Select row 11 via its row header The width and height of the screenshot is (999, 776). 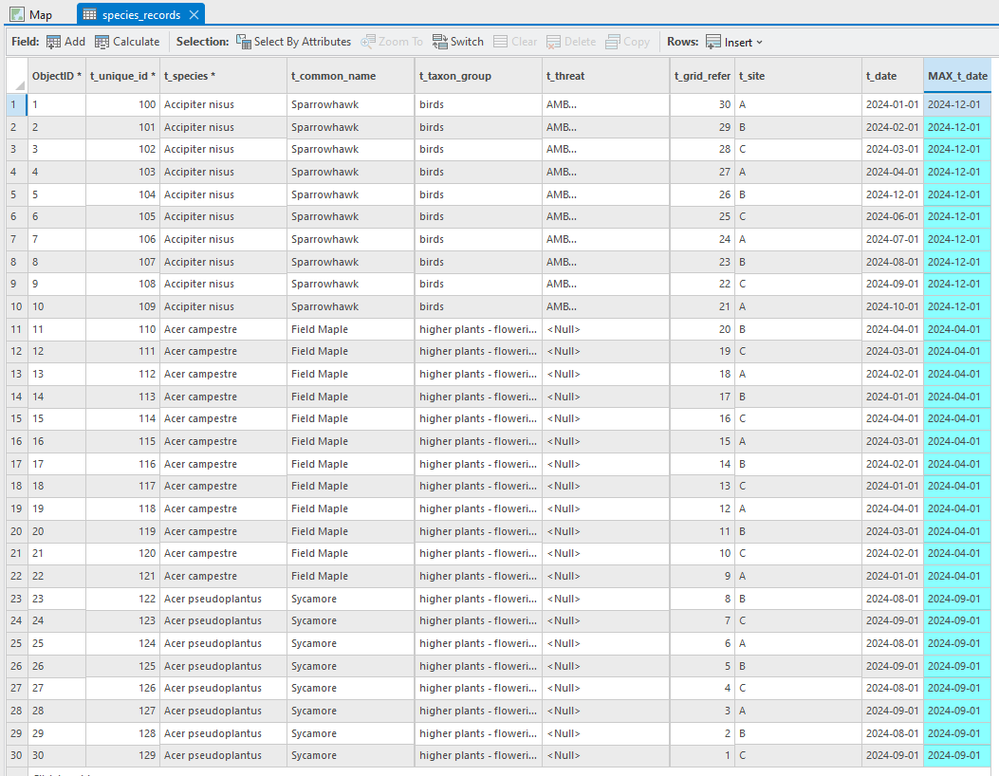coord(17,329)
